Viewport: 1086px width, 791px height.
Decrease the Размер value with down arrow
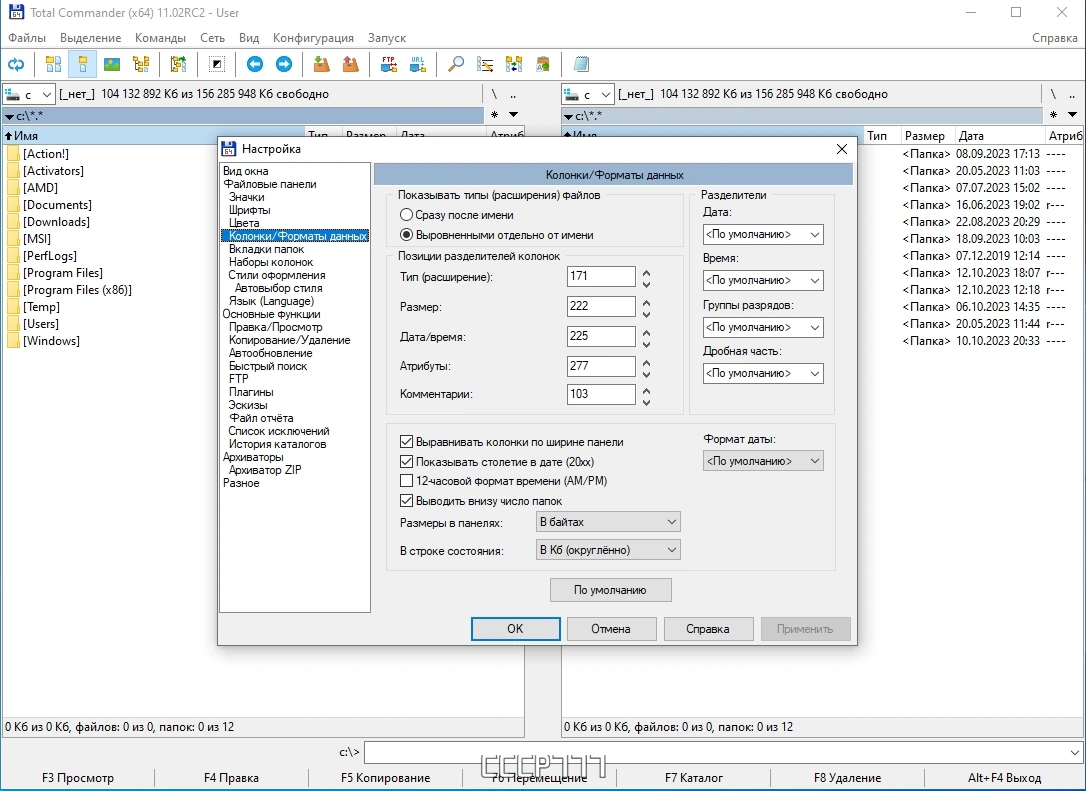coord(646,314)
